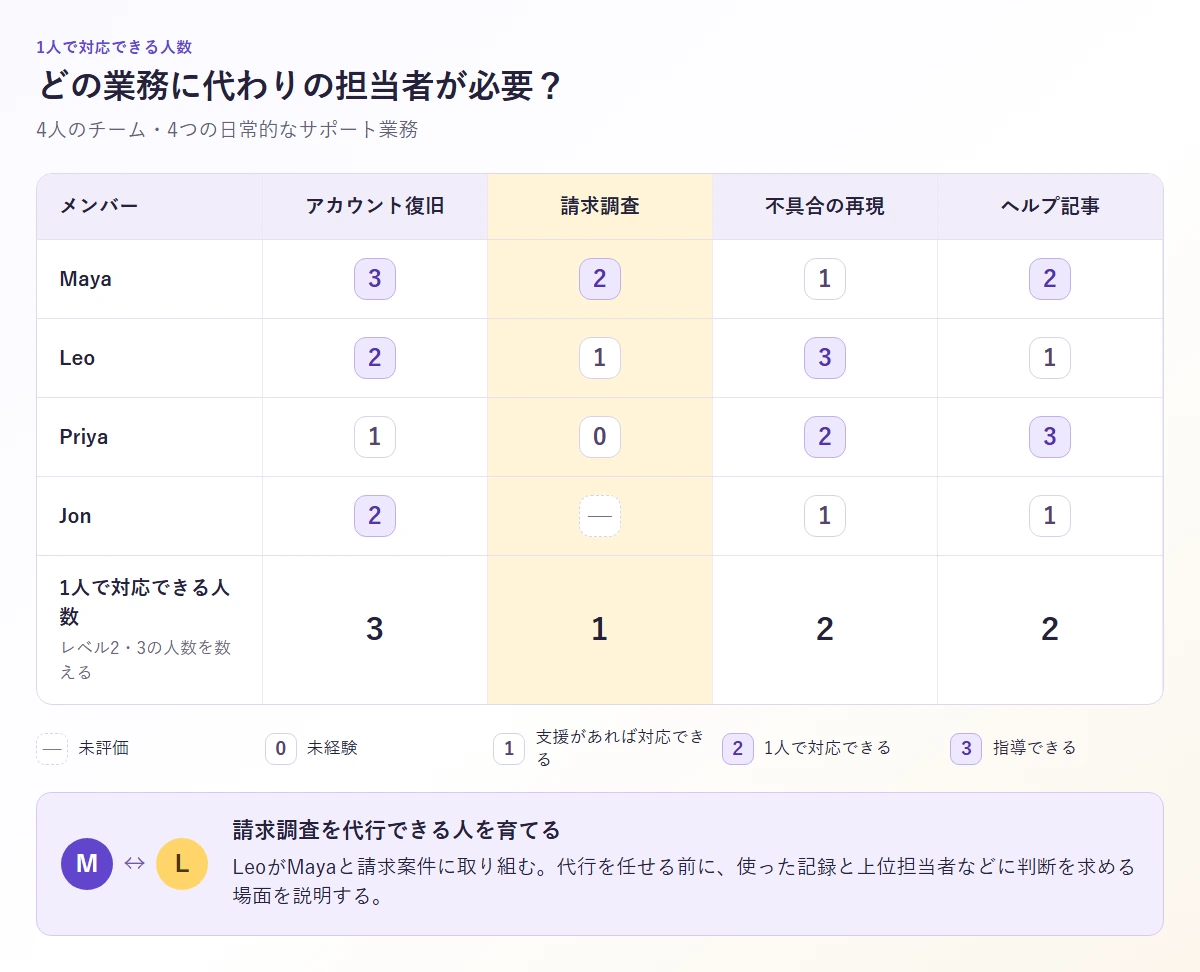Click Maya's ヘルプ記事 level 2 badge

click(x=1050, y=279)
